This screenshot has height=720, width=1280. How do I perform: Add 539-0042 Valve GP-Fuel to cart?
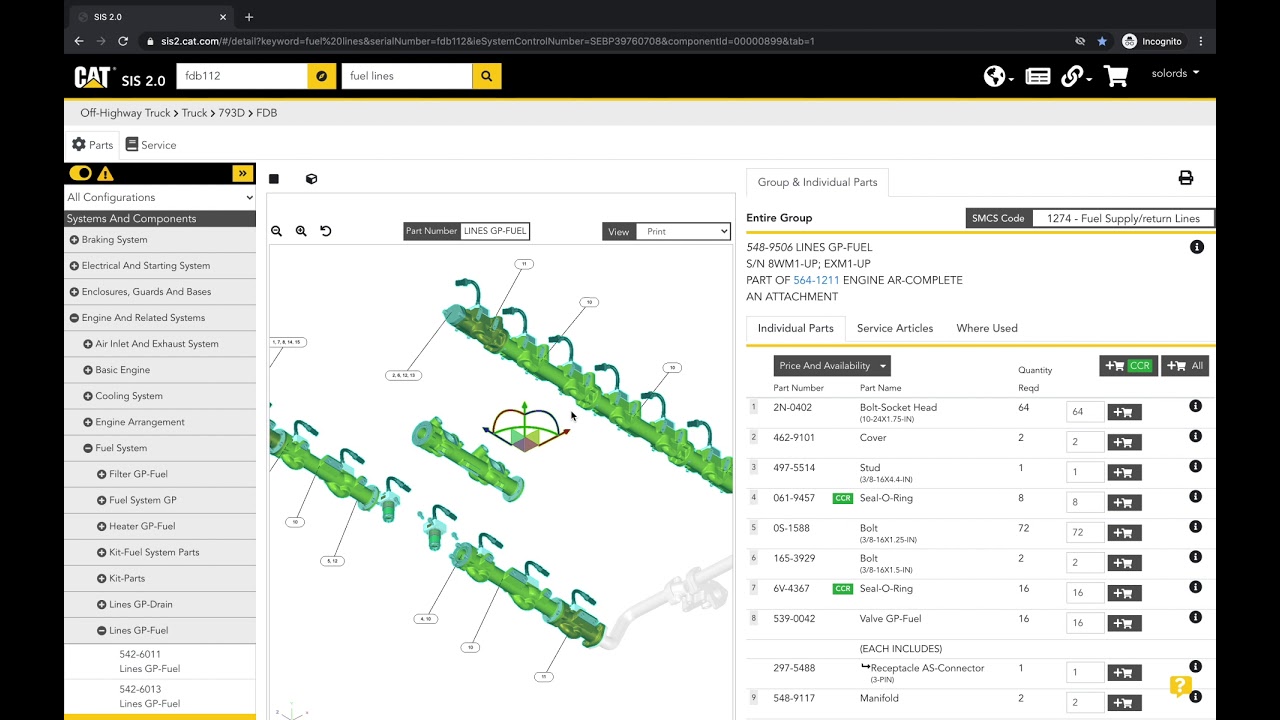(x=1124, y=623)
